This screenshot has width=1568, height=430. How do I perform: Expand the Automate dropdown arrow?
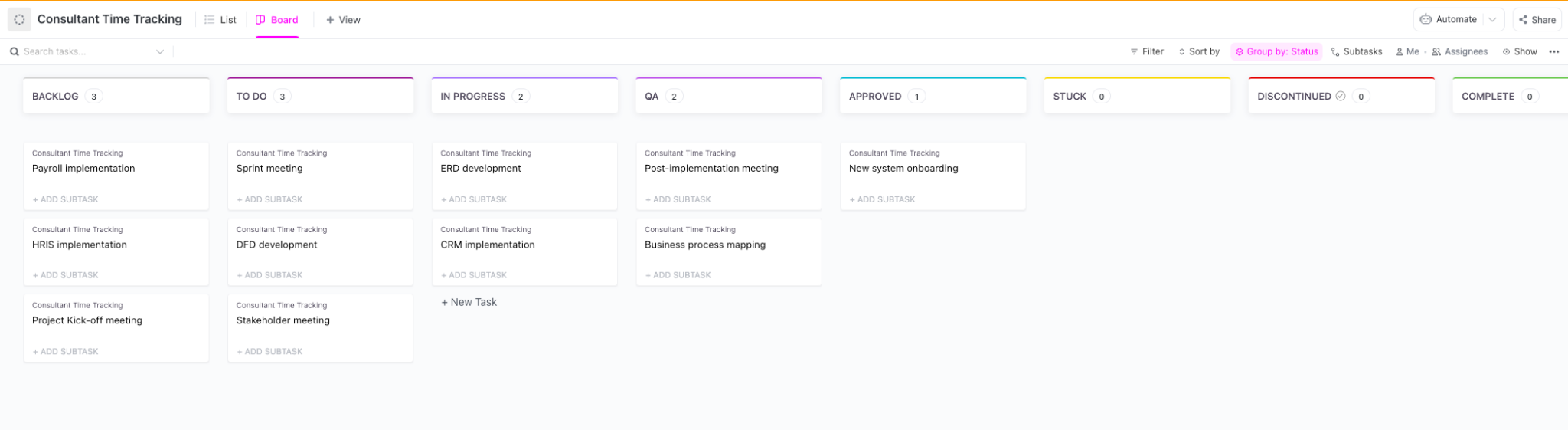[x=1492, y=20]
